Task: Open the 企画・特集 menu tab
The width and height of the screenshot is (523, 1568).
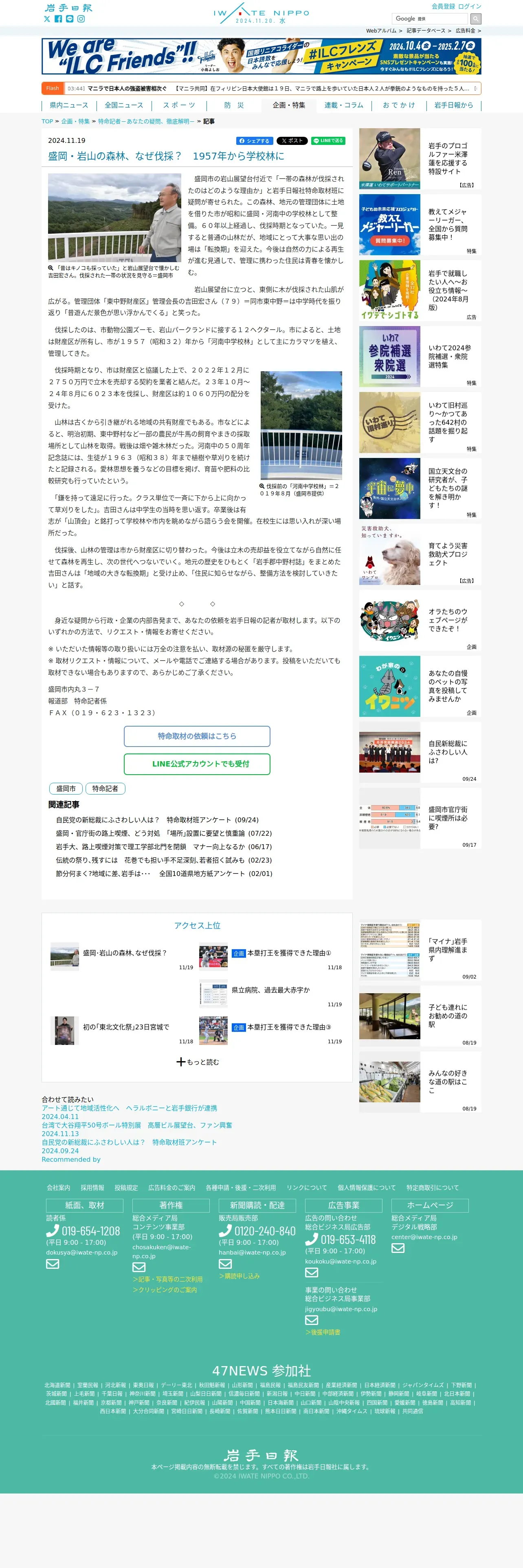Action: click(289, 105)
